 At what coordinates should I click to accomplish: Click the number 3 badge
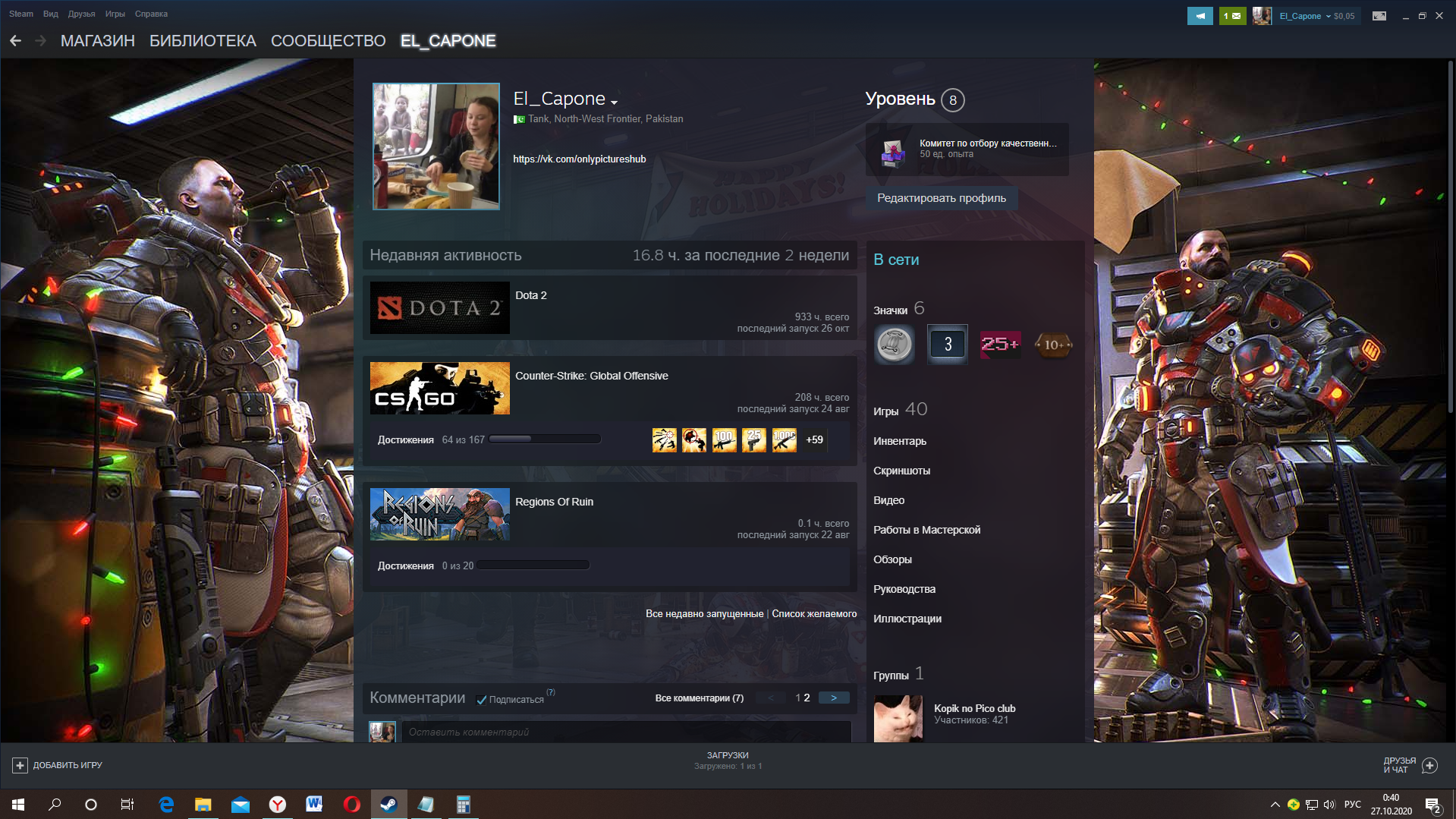[947, 345]
